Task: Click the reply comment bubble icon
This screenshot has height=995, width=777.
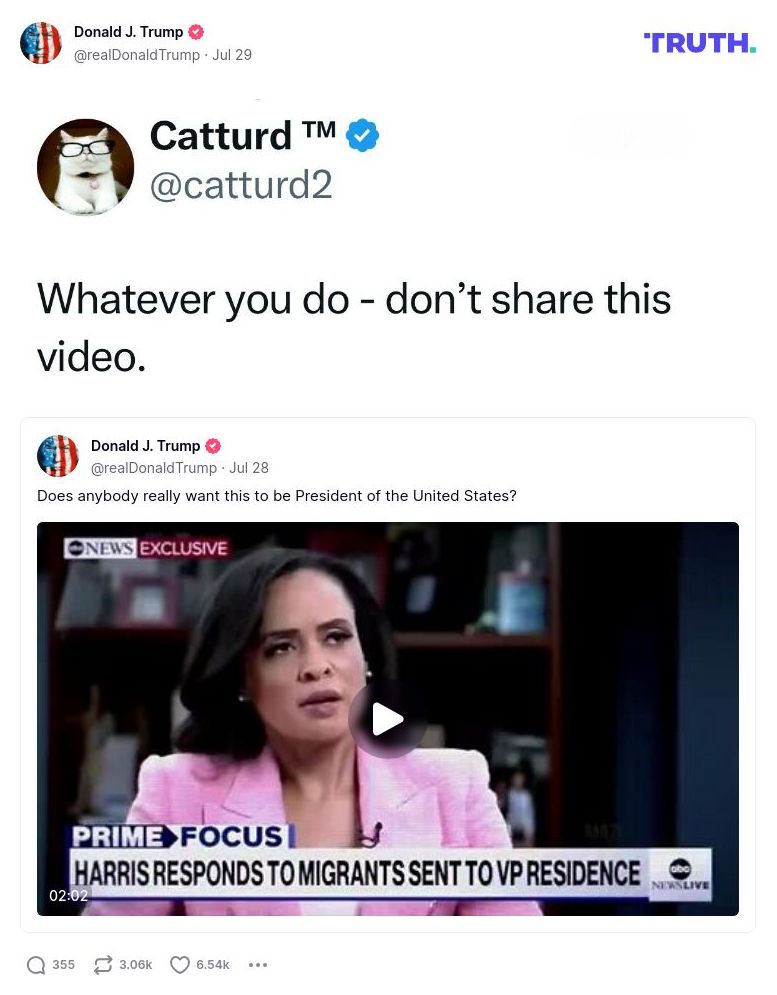Action: pyautogui.click(x=36, y=965)
